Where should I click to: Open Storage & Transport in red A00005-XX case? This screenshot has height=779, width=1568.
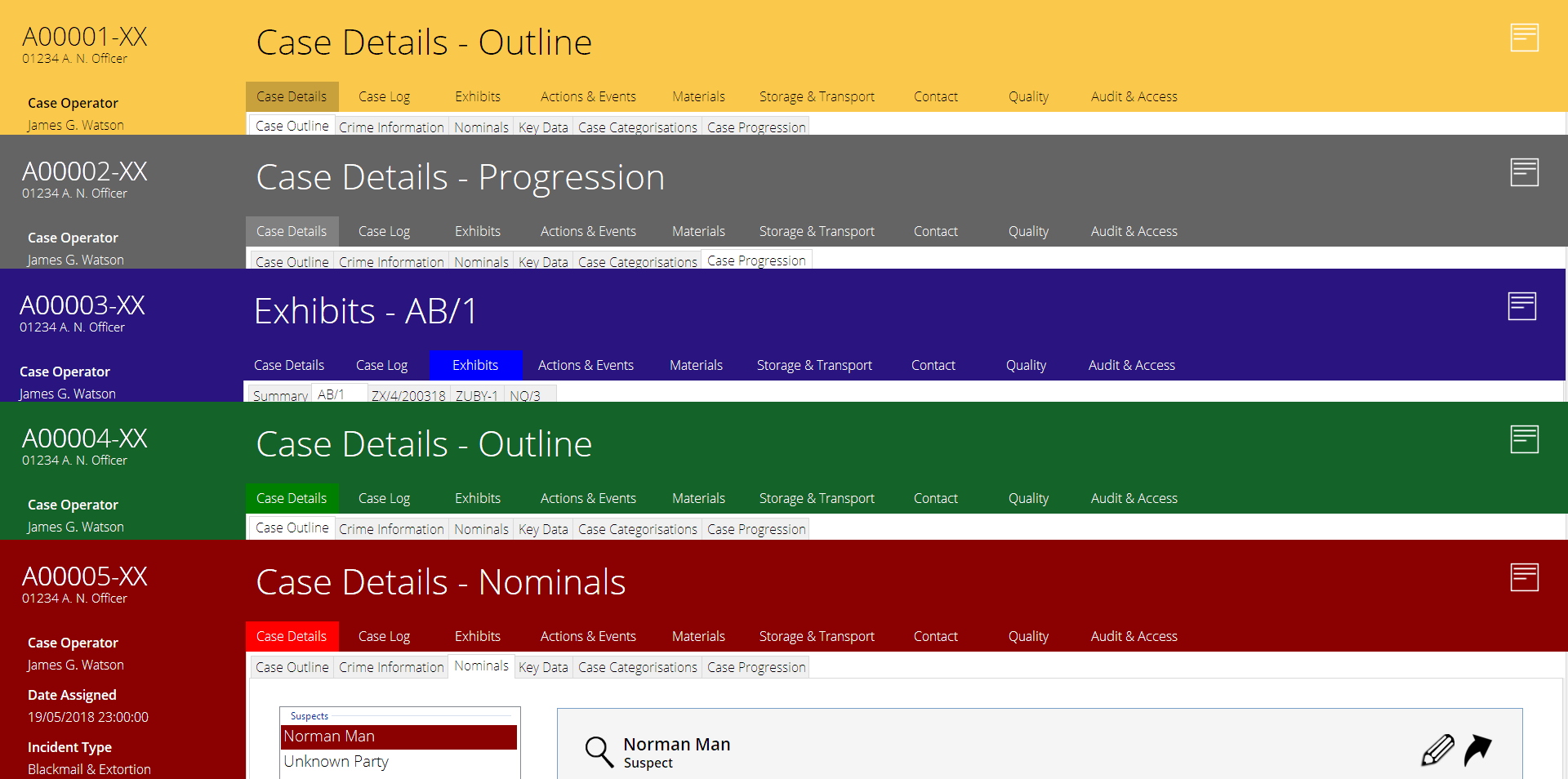coord(817,636)
